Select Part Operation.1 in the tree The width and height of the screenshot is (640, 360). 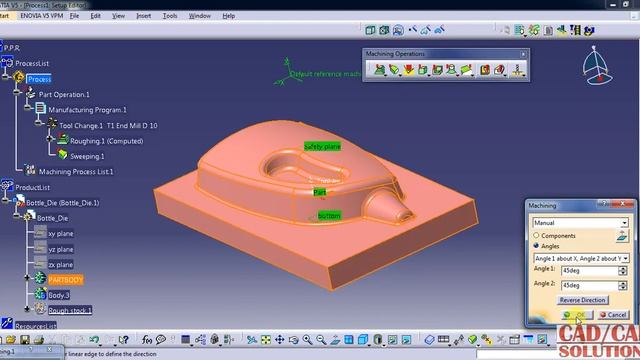(x=64, y=95)
